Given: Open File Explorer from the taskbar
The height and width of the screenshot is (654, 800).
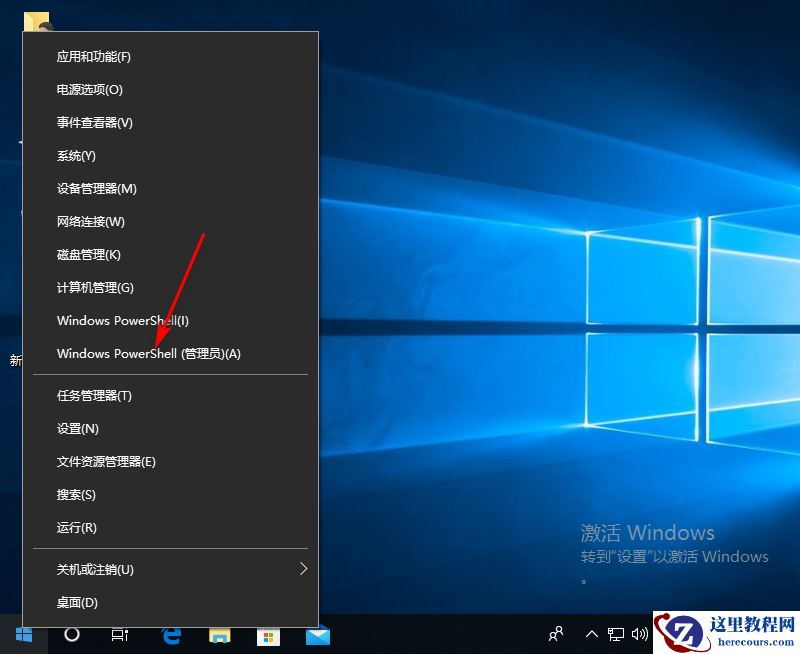Looking at the screenshot, I should coord(218,635).
